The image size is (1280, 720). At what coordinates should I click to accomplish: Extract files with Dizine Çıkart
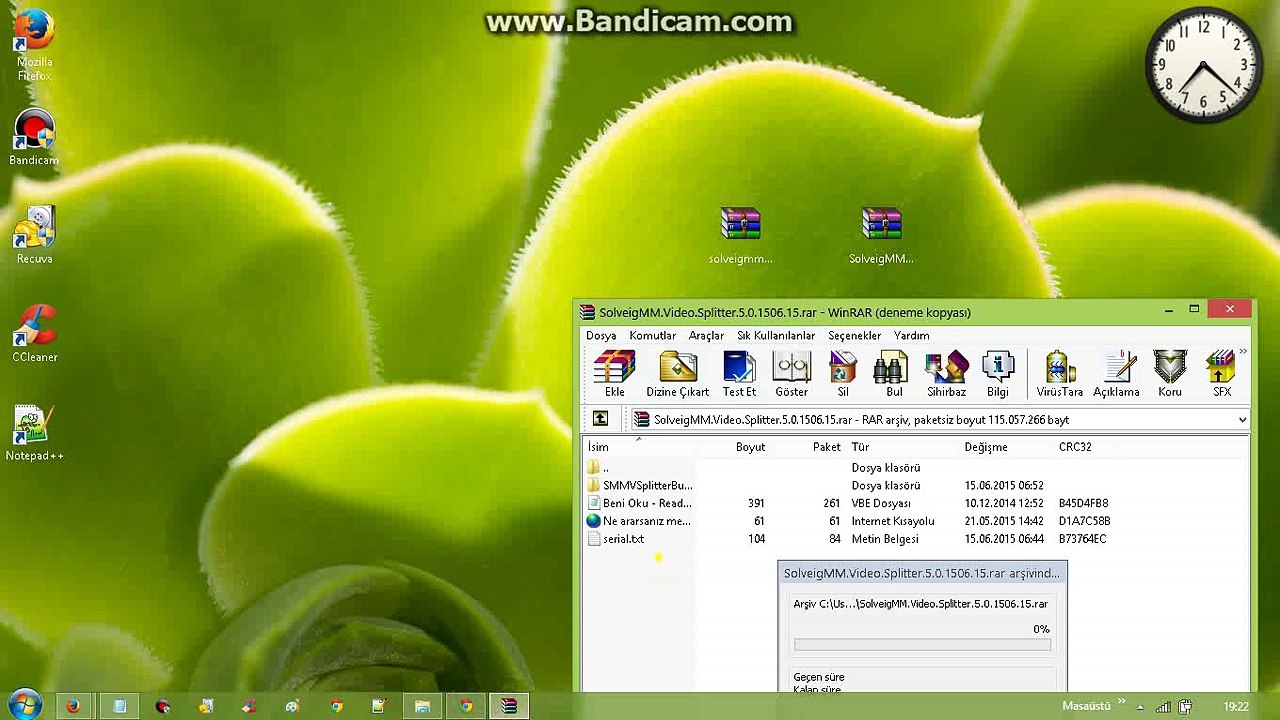(677, 374)
